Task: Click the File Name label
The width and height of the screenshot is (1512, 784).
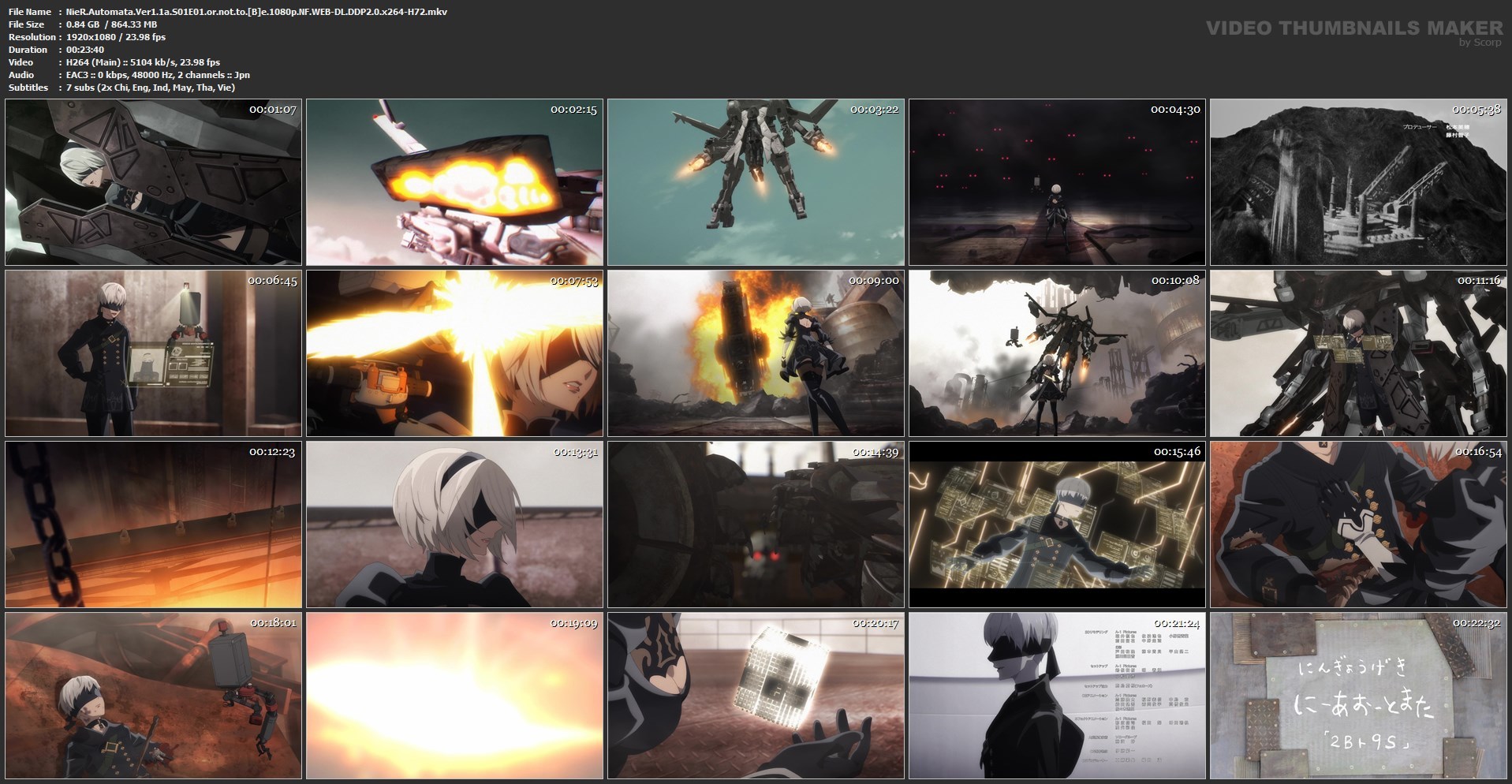Action: [x=30, y=12]
